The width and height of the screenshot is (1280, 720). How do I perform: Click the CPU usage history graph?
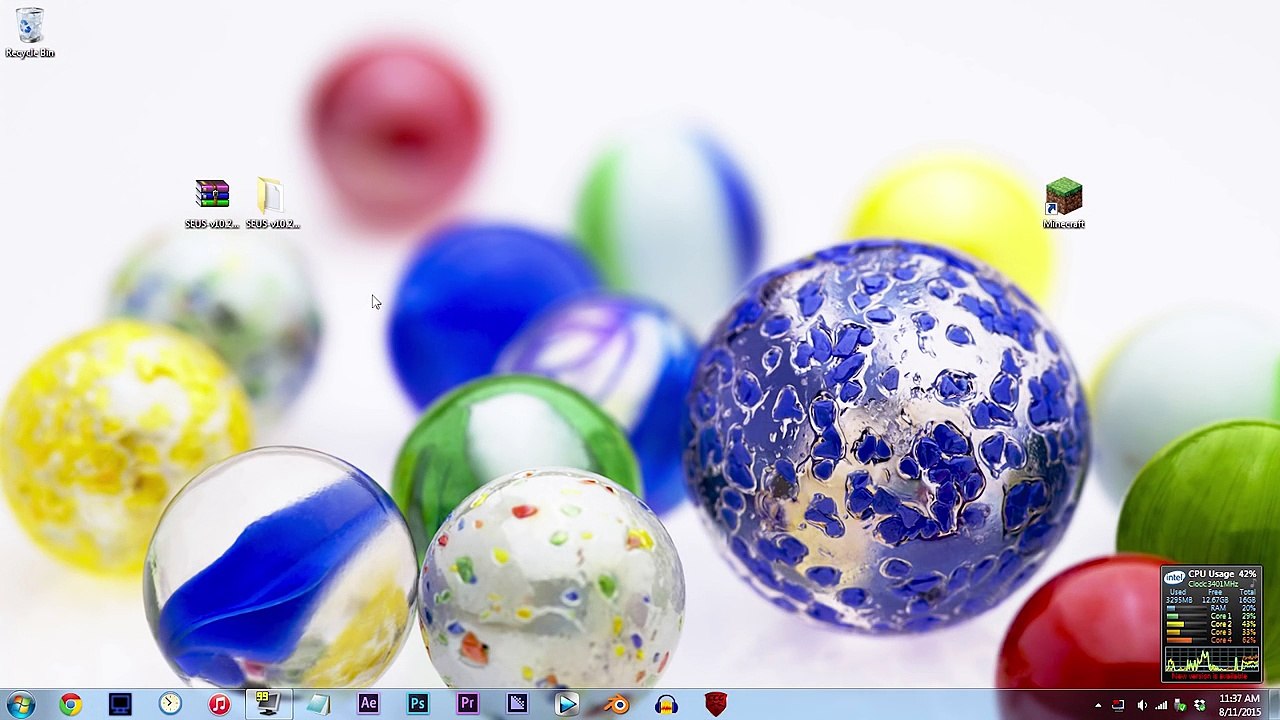click(1211, 658)
